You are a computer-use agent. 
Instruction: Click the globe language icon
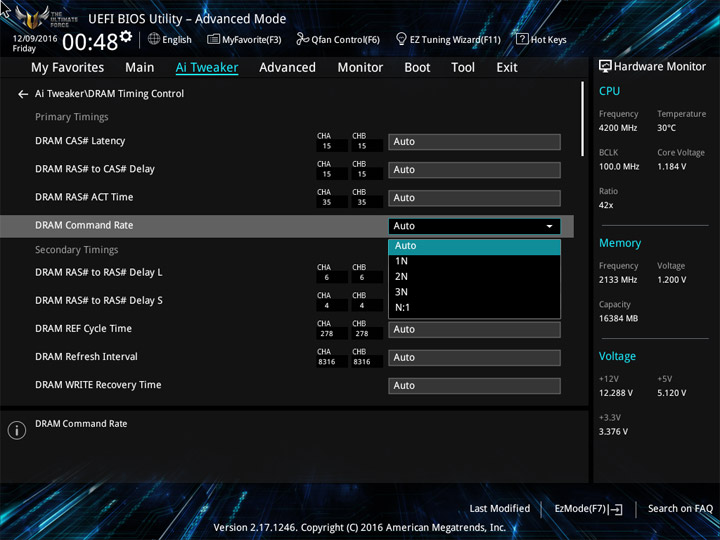point(154,39)
